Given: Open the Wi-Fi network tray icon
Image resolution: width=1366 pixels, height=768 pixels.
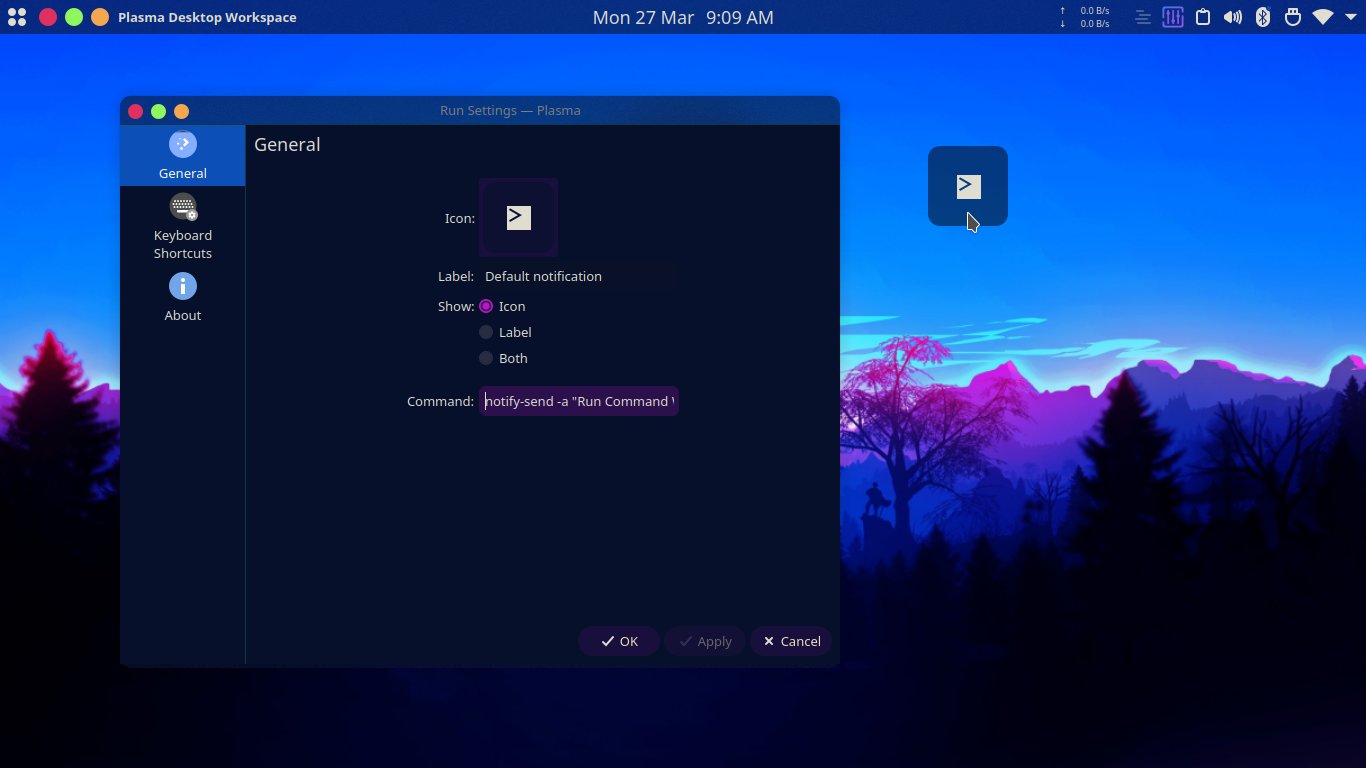Looking at the screenshot, I should coord(1323,17).
